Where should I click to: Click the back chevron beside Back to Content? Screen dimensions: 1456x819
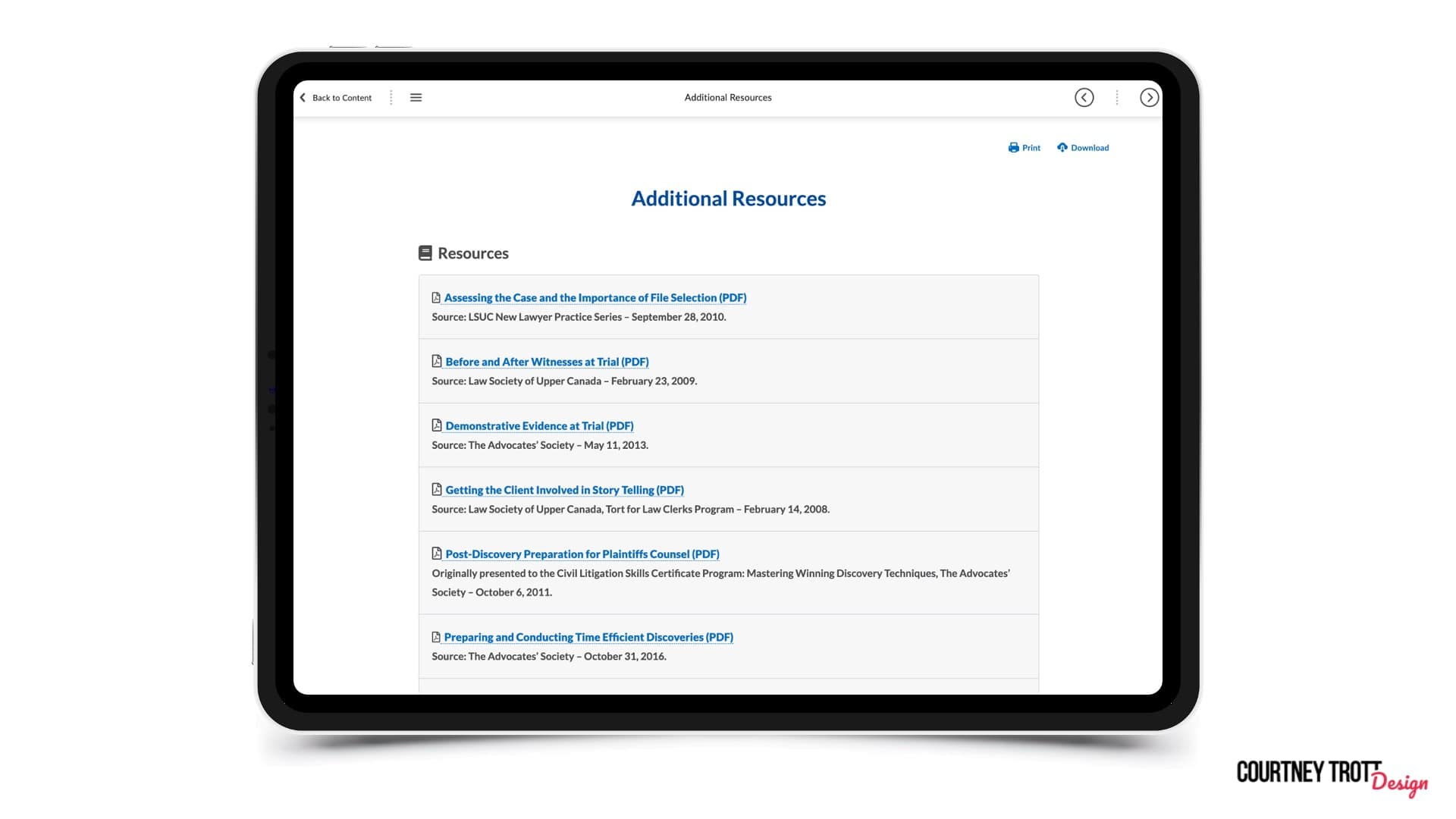303,97
